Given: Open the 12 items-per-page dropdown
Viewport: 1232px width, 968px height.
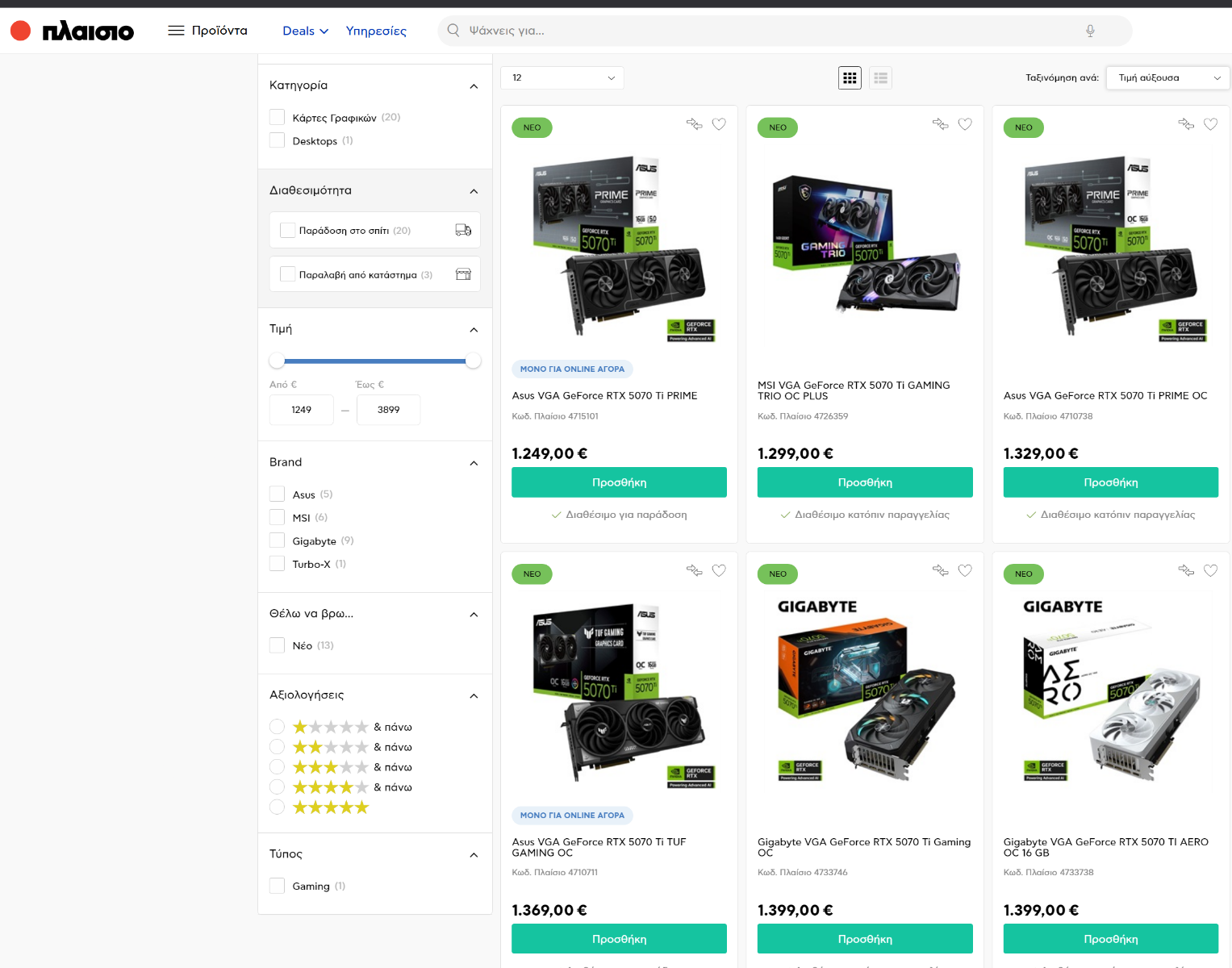Looking at the screenshot, I should 562,77.
